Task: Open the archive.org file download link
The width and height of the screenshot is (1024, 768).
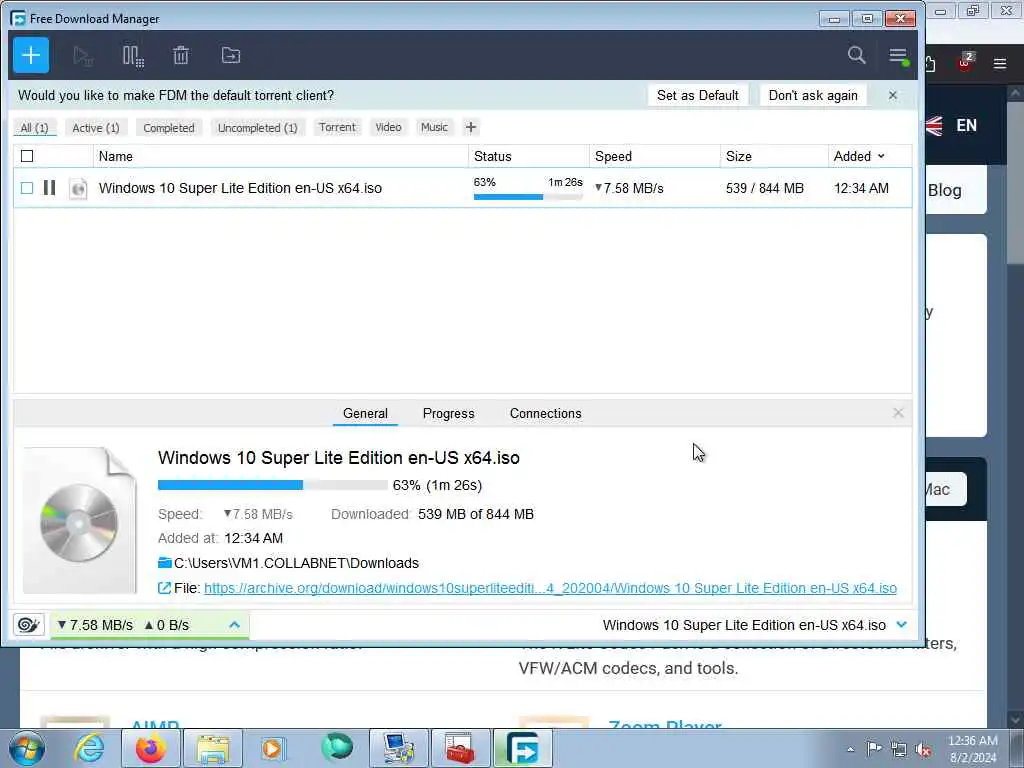Action: 550,588
